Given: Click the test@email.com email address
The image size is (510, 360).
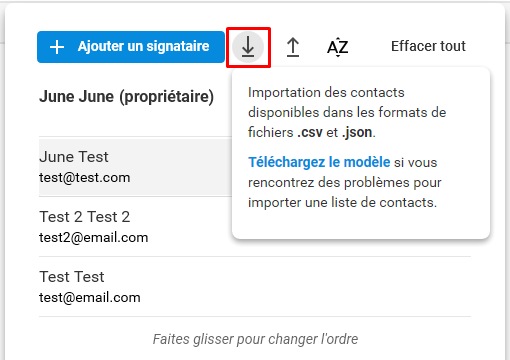Looking at the screenshot, I should [x=90, y=298].
